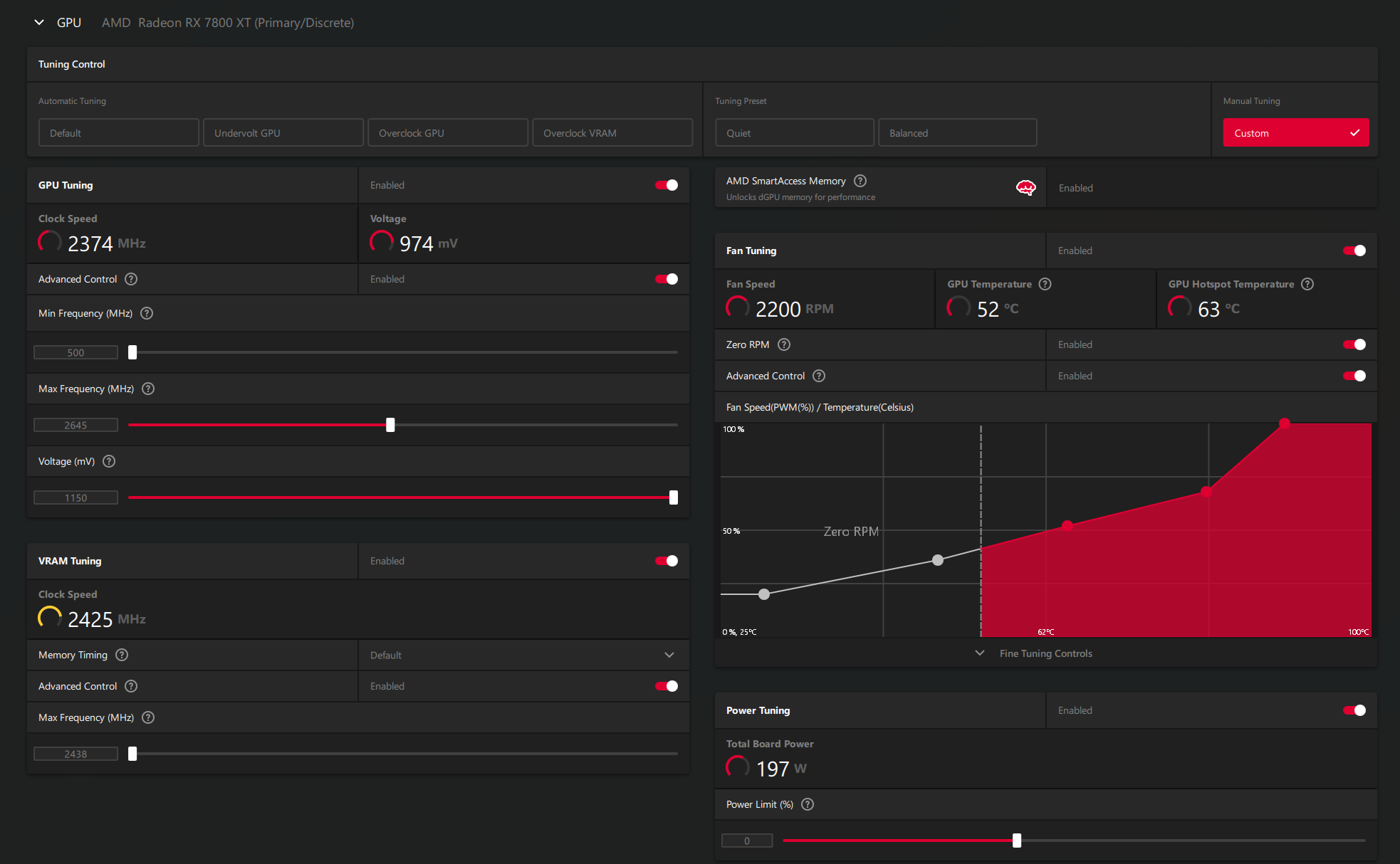1400x864 pixels.
Task: Open the Memory Timing dropdown
Action: [523, 655]
